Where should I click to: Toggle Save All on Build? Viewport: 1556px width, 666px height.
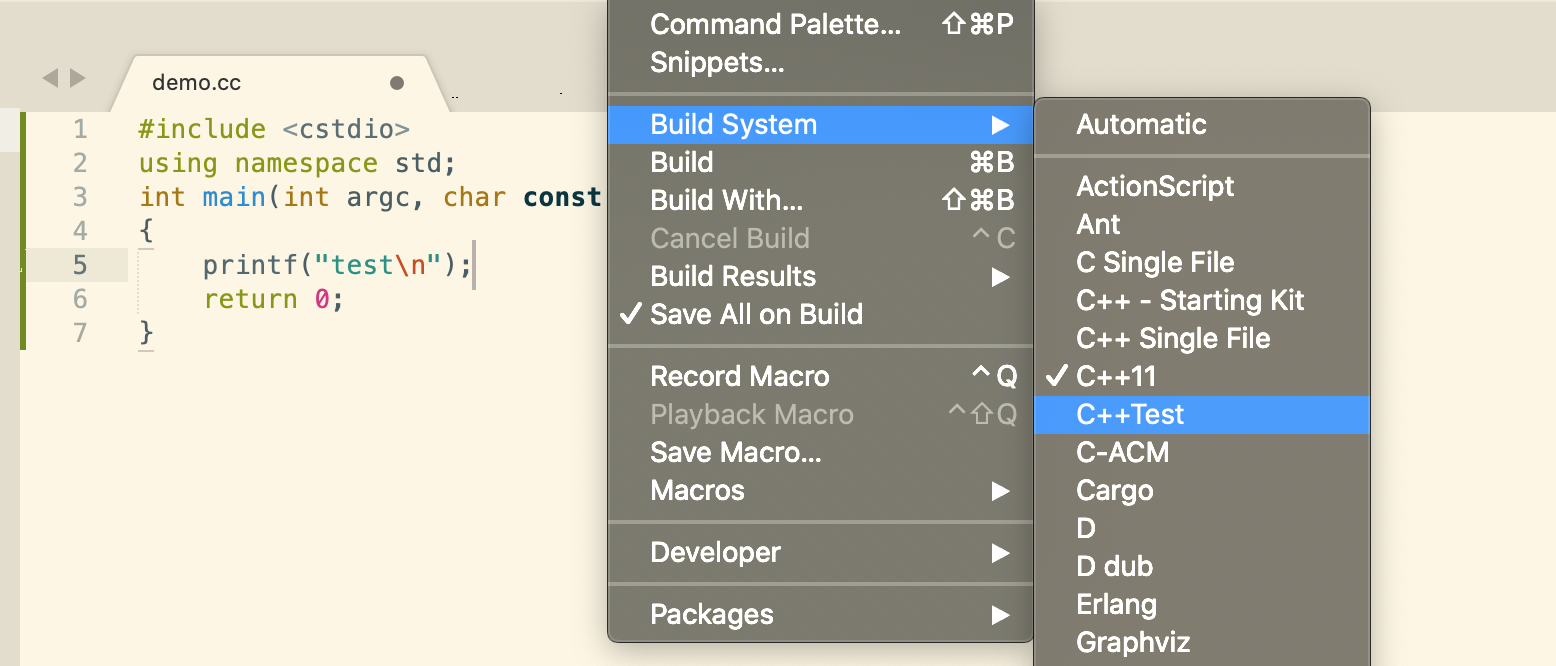point(756,314)
